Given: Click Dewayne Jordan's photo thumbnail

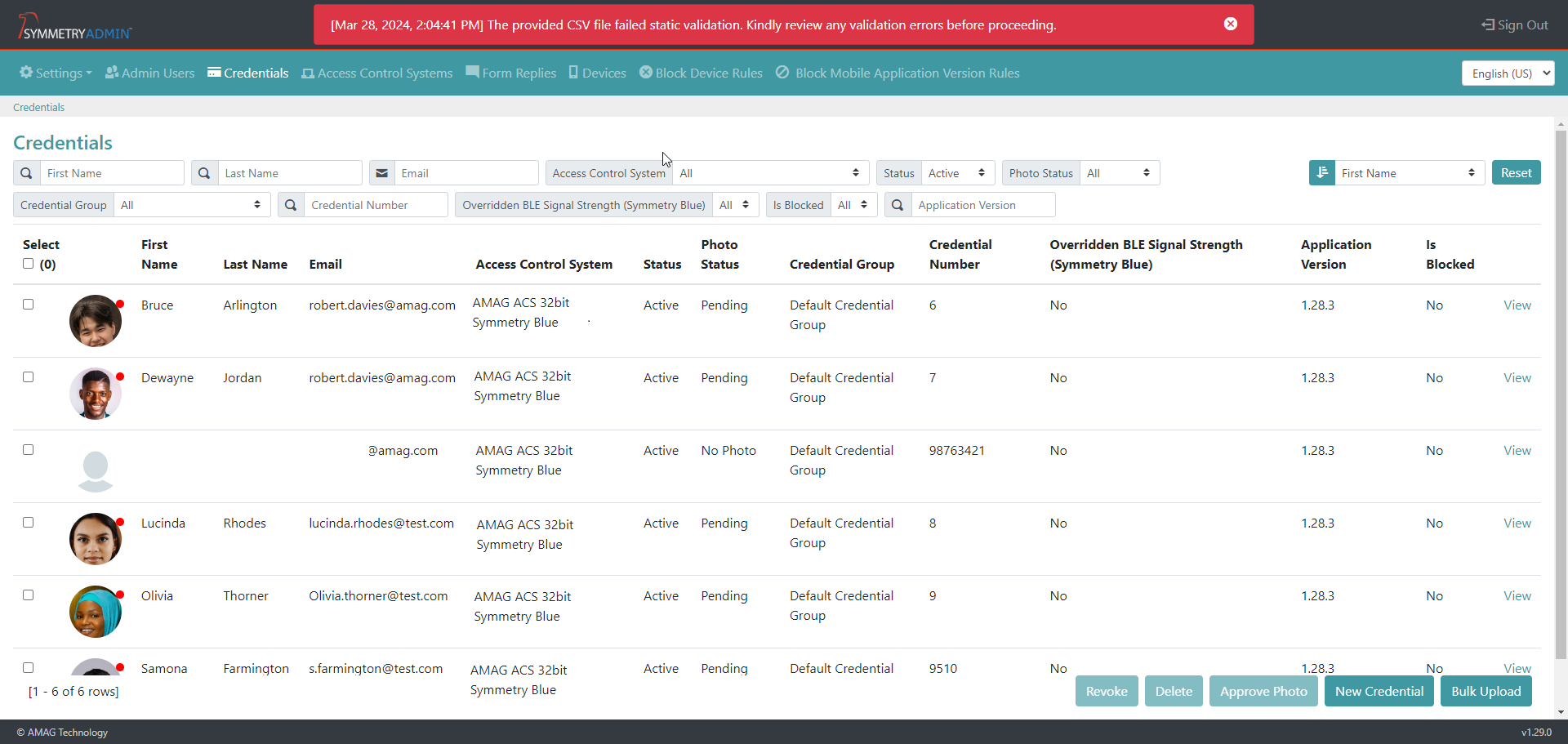Looking at the screenshot, I should 96,394.
